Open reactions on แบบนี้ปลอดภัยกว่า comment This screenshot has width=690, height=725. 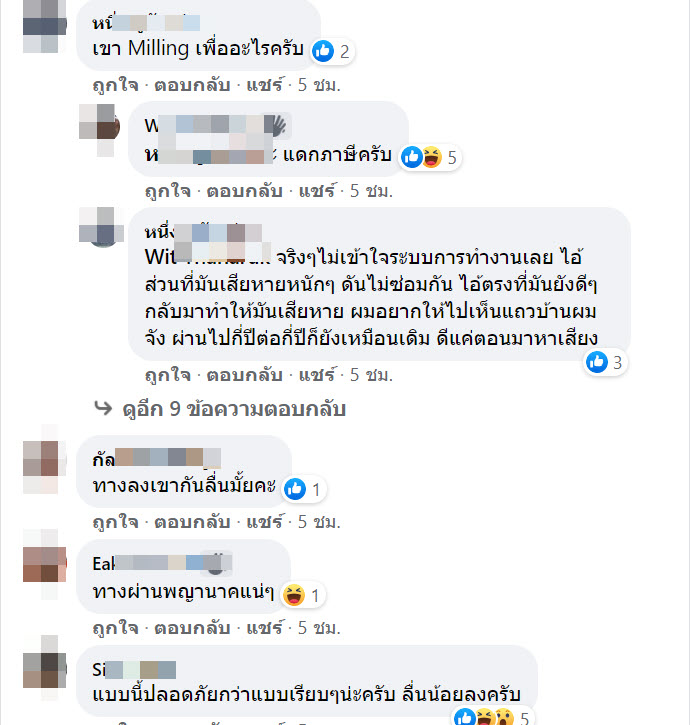[x=492, y=718]
